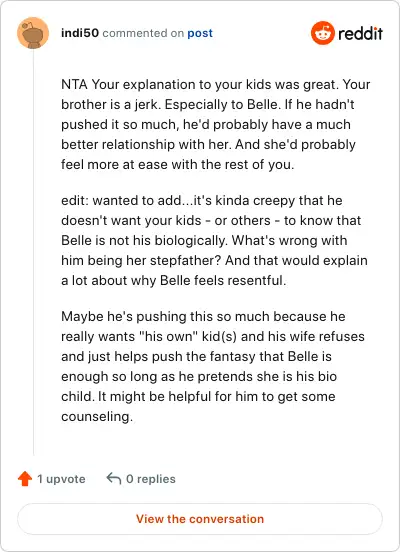Image resolution: width=400 pixels, height=552 pixels.
Task: Upvote the comment with orange arrow
Action: coord(25,479)
